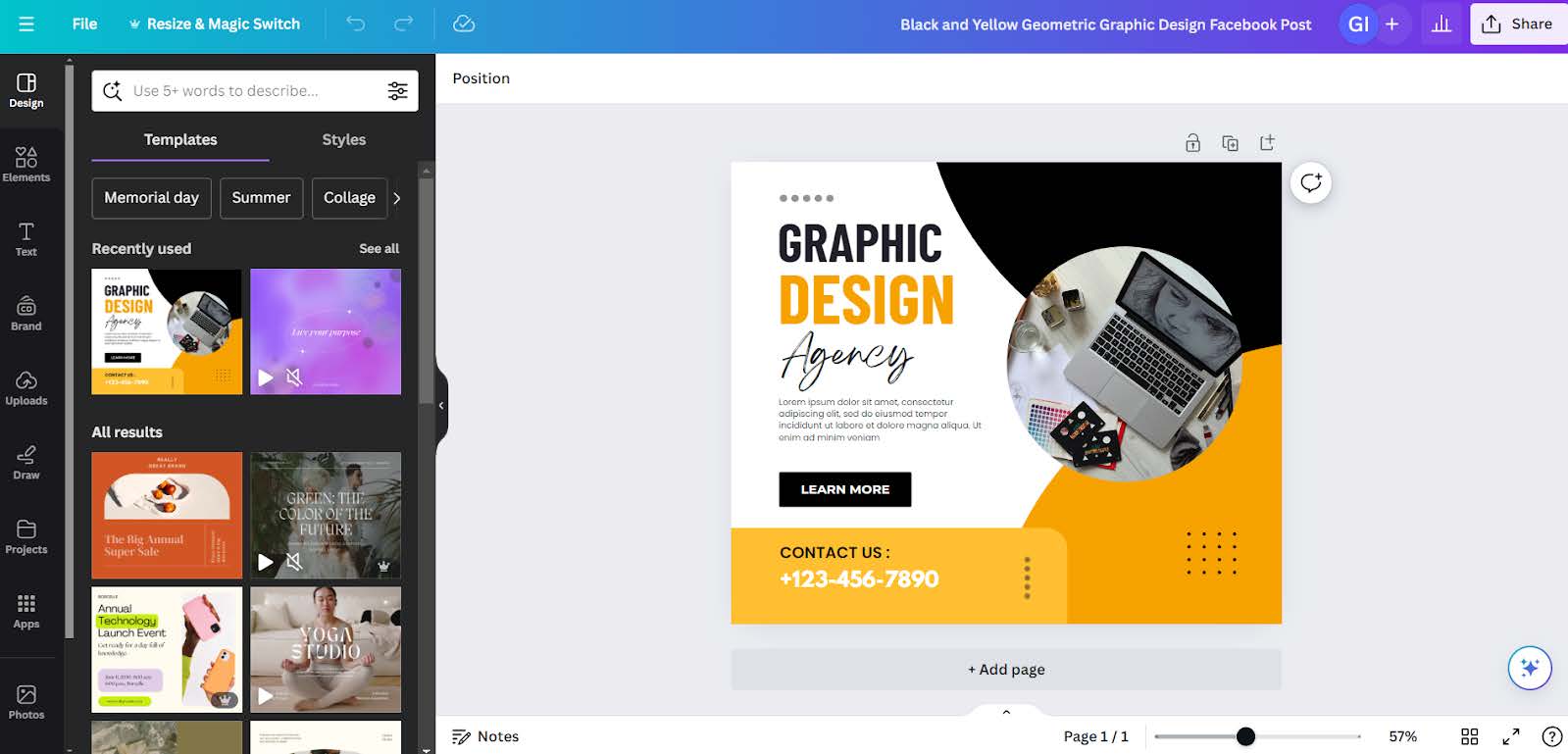Image resolution: width=1568 pixels, height=754 pixels.
Task: Select the Graphic Design Agency recent template
Action: point(167,331)
